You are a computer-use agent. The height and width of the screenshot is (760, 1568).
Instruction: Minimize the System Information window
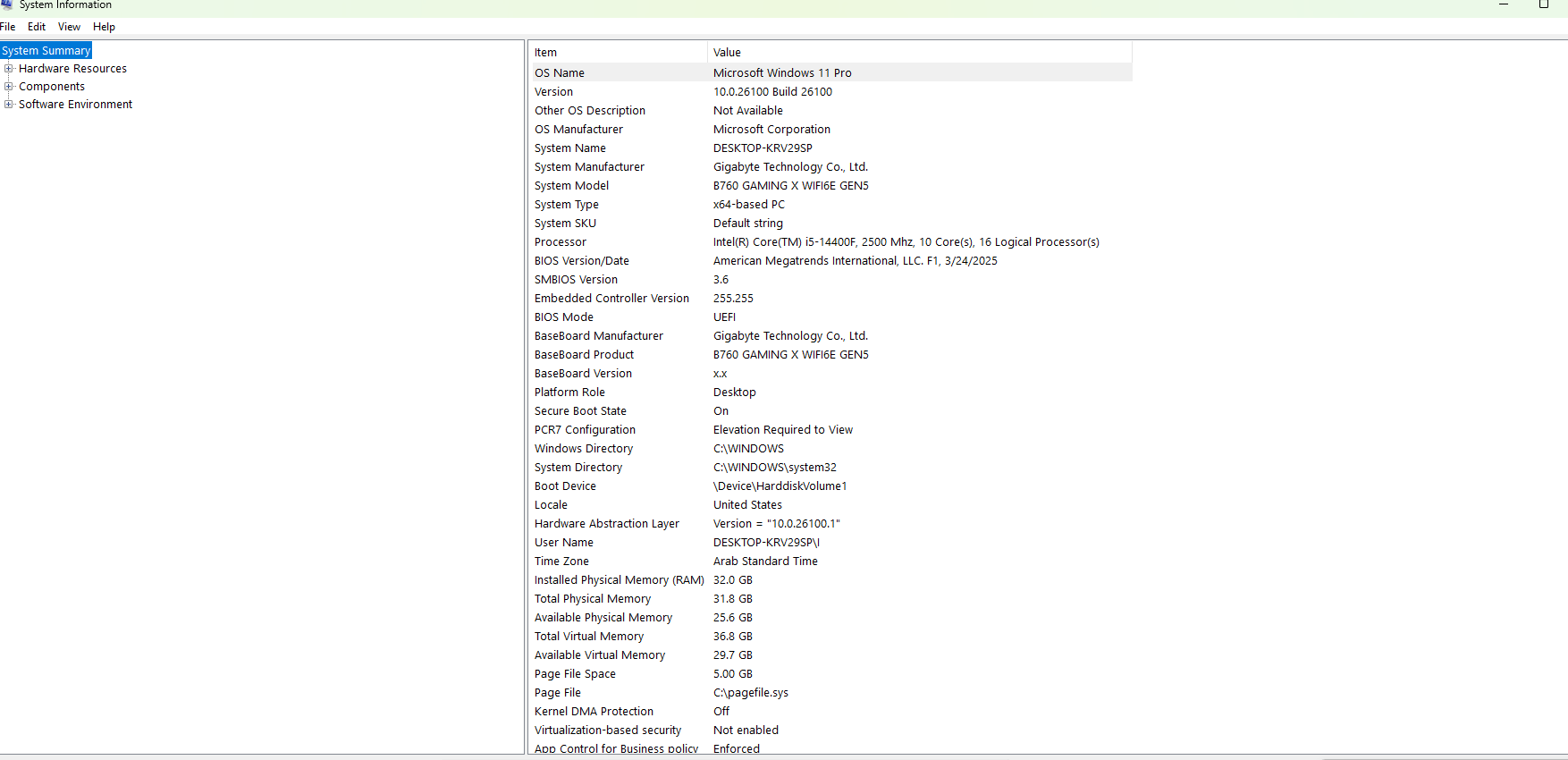pos(1504,4)
